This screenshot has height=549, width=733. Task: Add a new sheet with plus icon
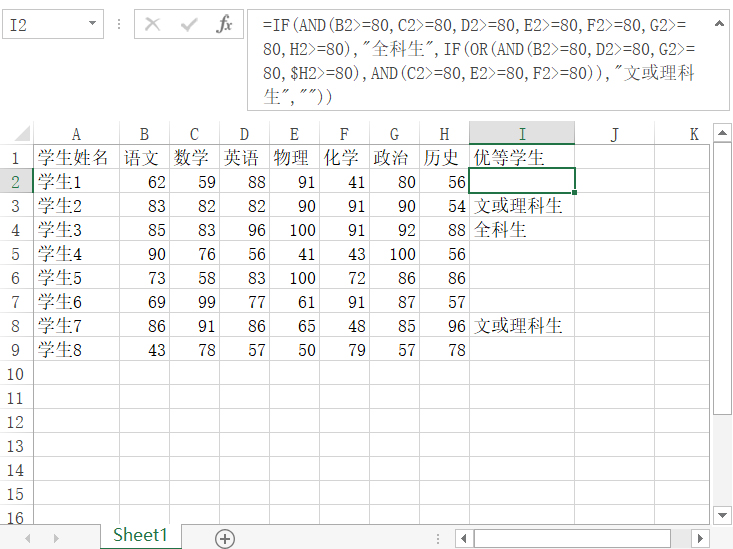click(x=225, y=538)
